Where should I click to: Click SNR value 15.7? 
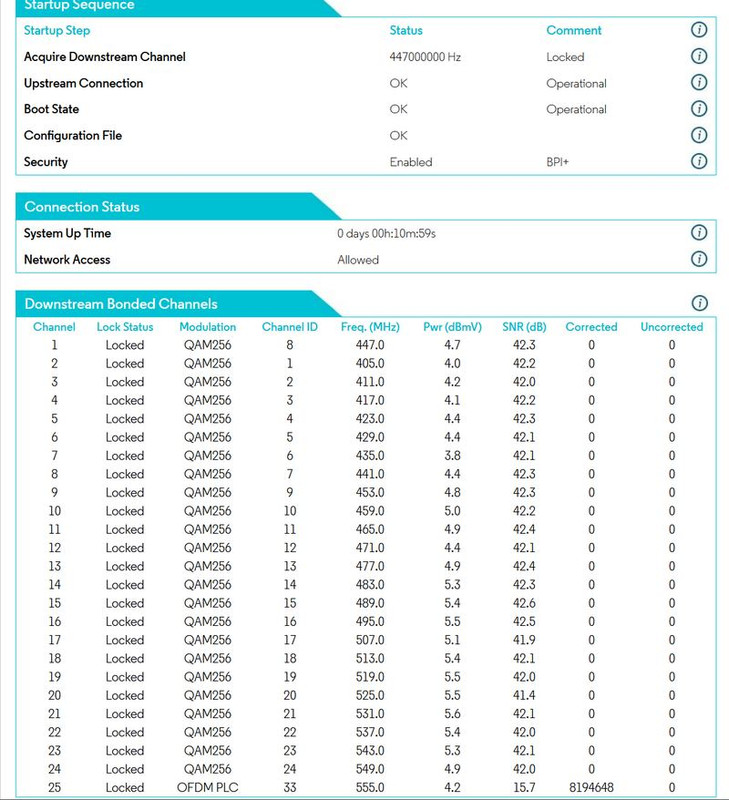[x=524, y=788]
